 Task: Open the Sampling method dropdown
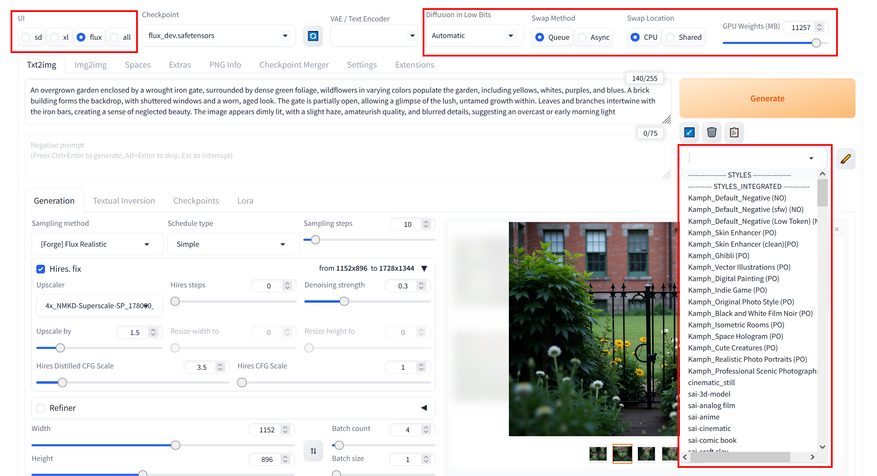point(95,244)
